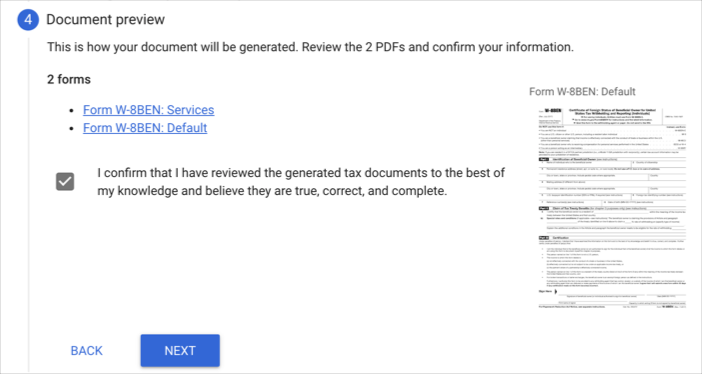Click the BACK button
The height and width of the screenshot is (374, 702).
[x=86, y=351]
